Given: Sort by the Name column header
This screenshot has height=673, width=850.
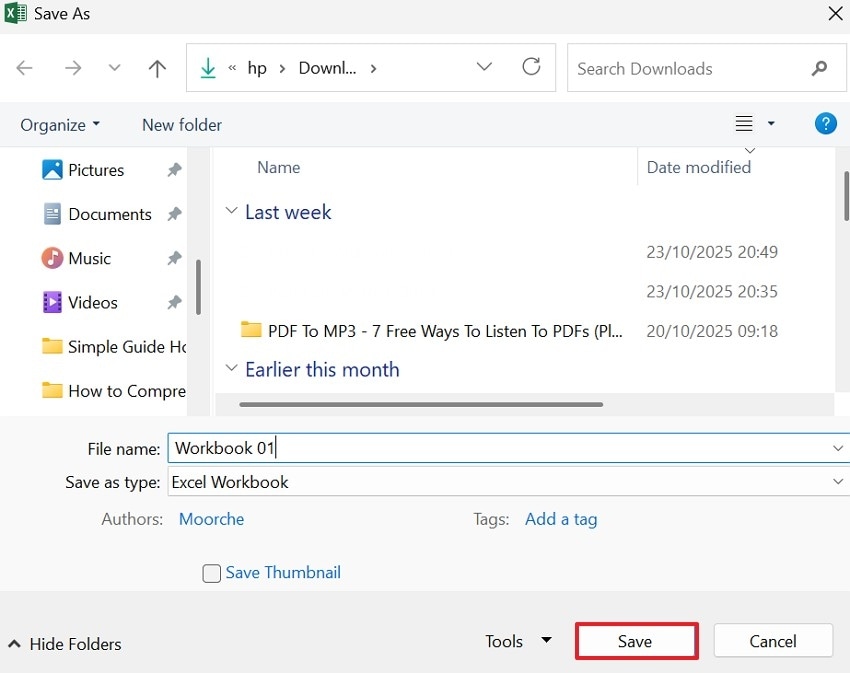Looking at the screenshot, I should click(x=278, y=167).
